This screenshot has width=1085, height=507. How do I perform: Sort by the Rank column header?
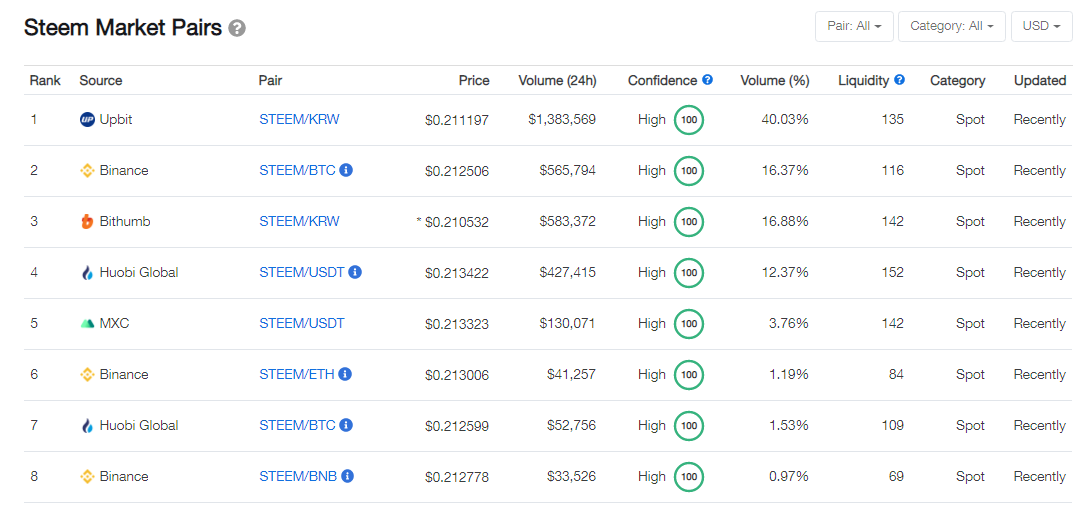(45, 80)
